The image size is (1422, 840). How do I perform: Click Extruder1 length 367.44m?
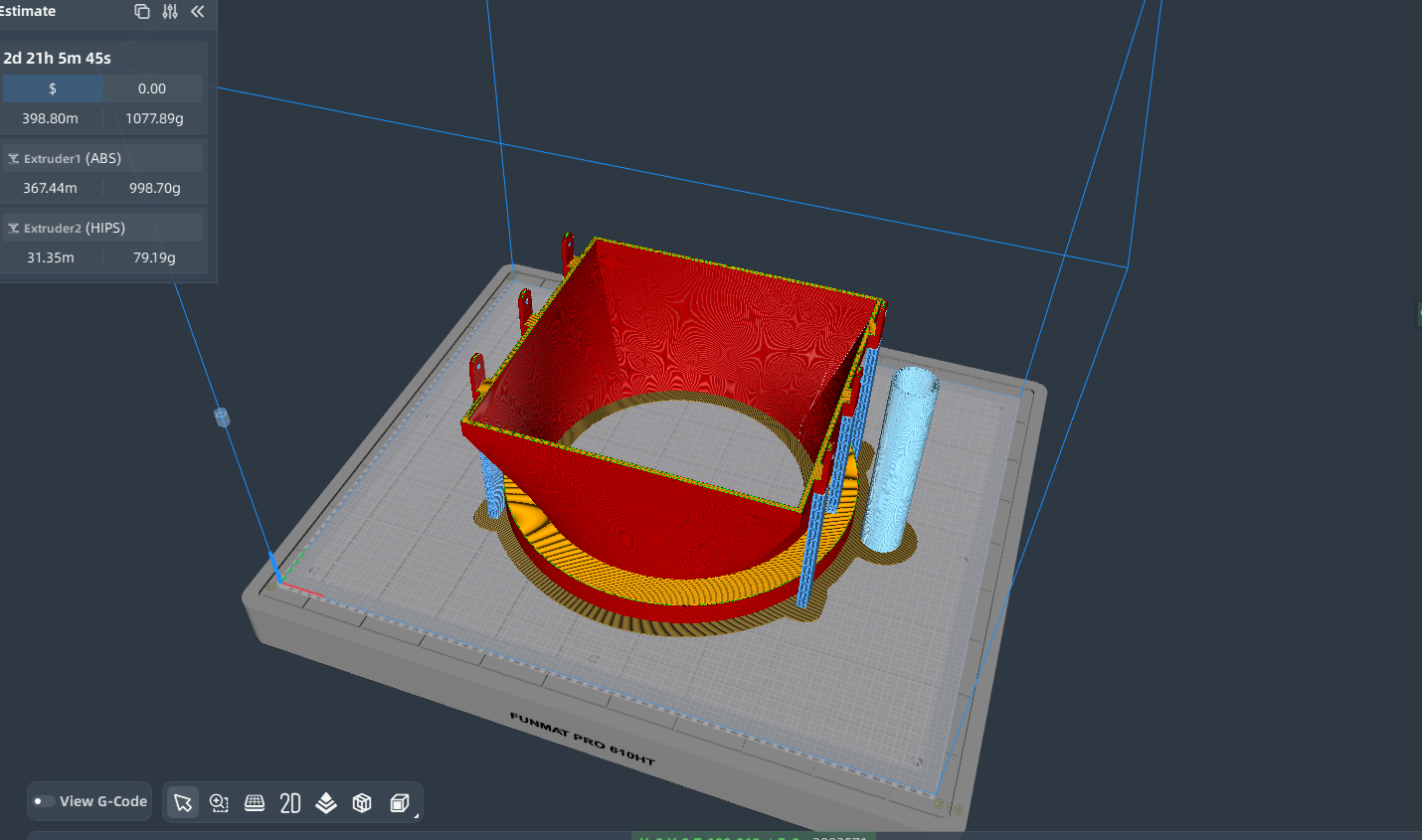click(51, 188)
